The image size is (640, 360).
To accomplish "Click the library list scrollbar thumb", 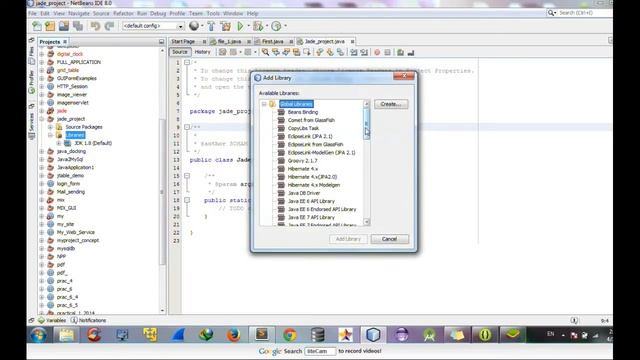I will (367, 124).
